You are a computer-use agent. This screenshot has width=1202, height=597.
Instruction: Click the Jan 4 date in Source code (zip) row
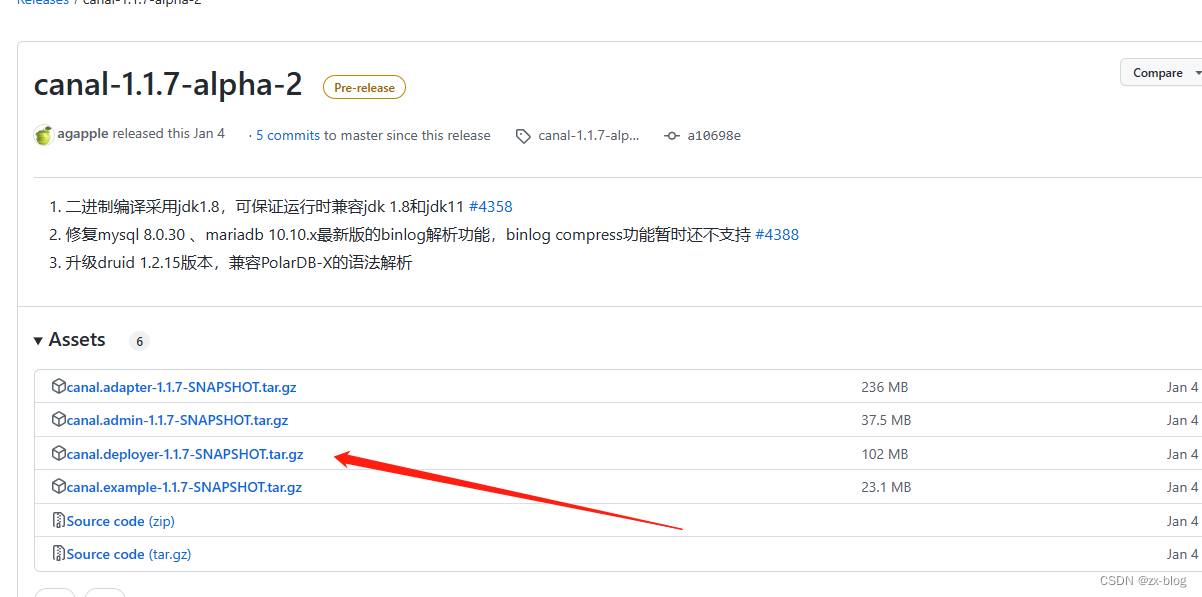tap(1182, 521)
